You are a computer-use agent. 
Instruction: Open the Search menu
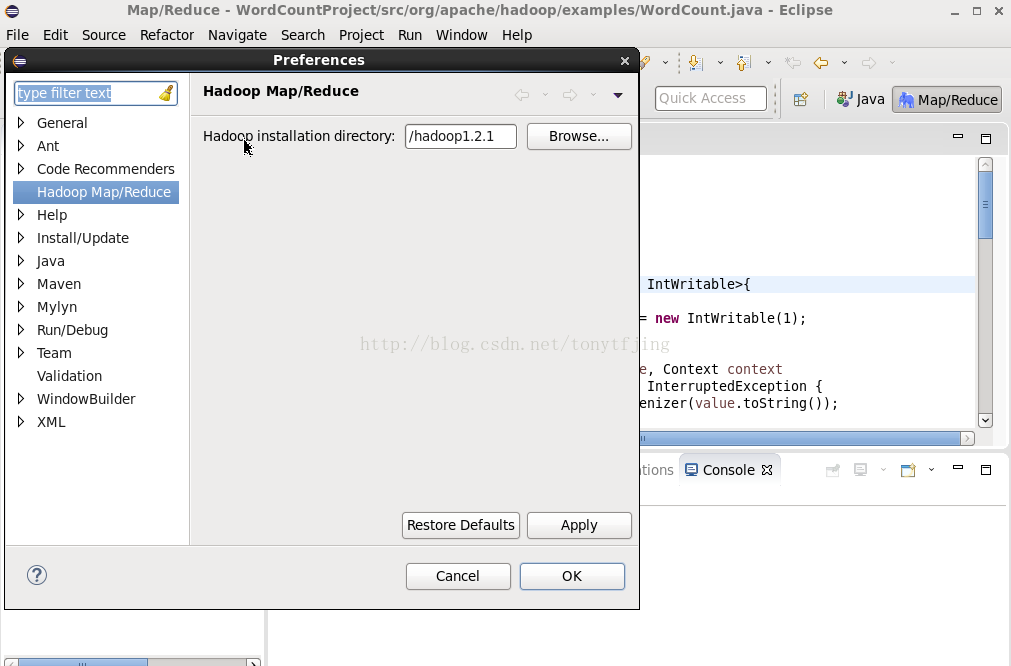click(303, 35)
